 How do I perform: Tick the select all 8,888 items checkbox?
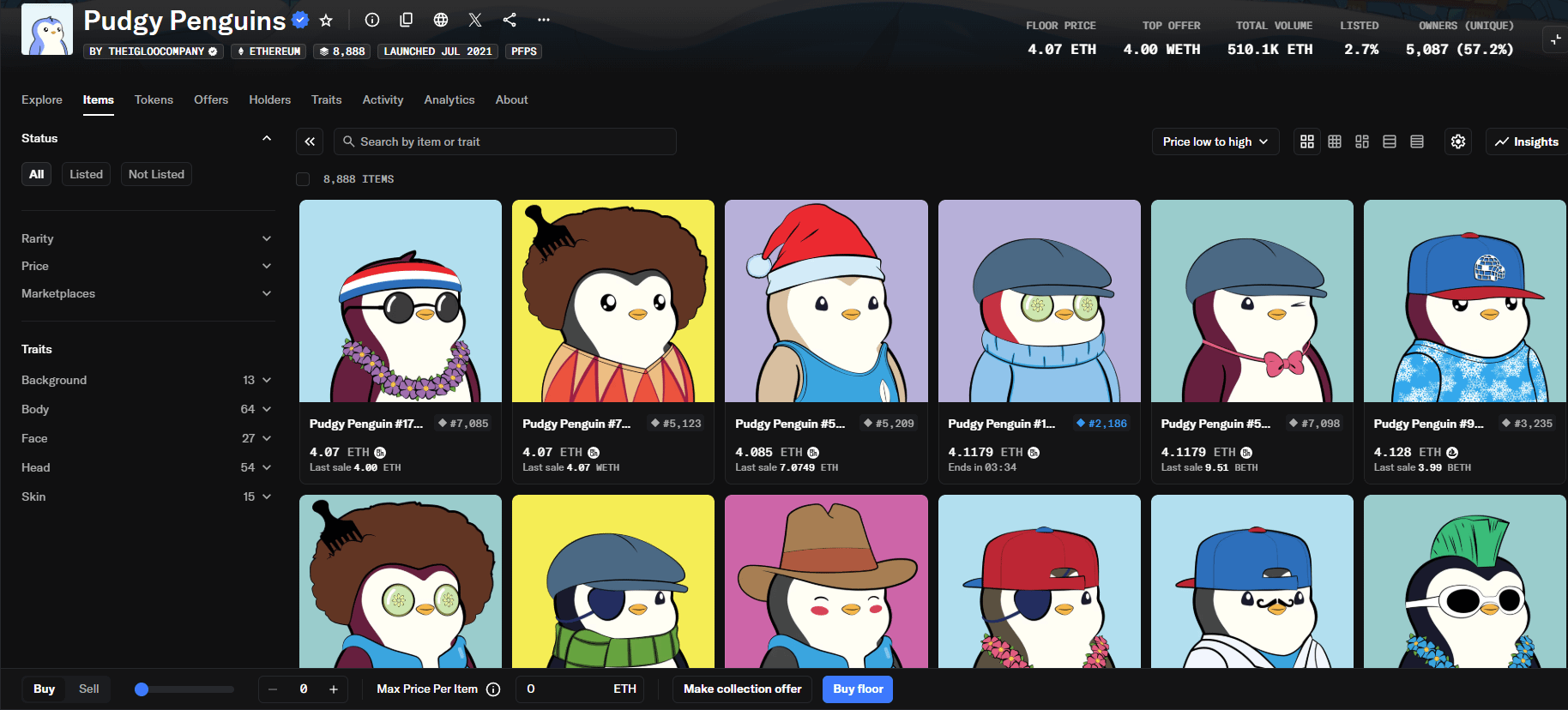point(303,179)
